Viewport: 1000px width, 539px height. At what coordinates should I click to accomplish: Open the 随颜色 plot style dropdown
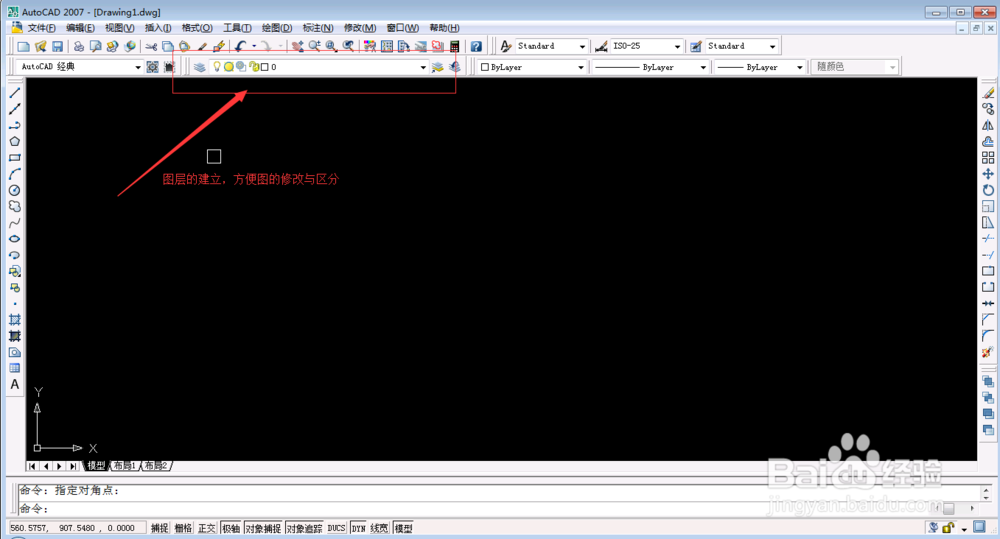[x=892, y=67]
